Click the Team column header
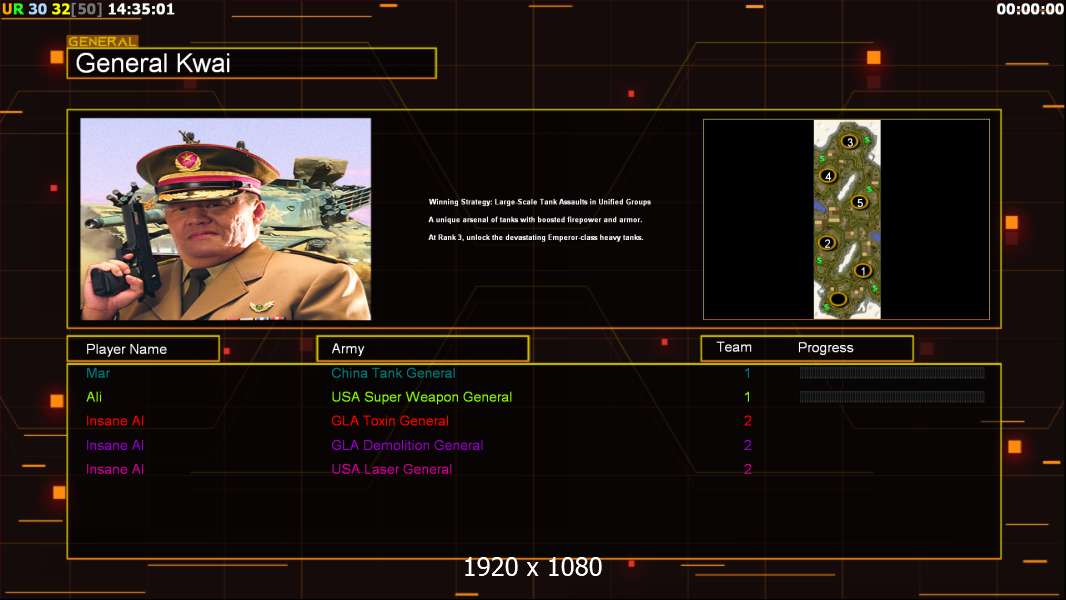Viewport: 1066px width, 600px height. (734, 347)
